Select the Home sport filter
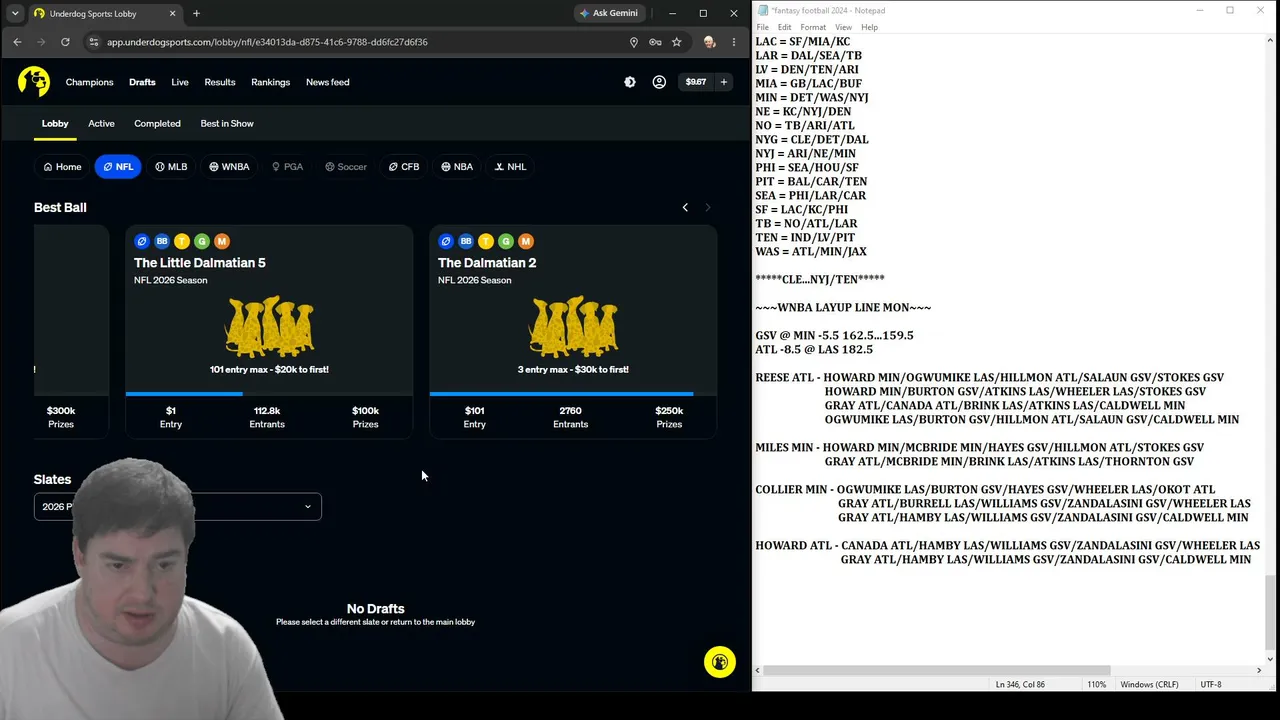This screenshot has width=1280, height=720. coord(62,167)
